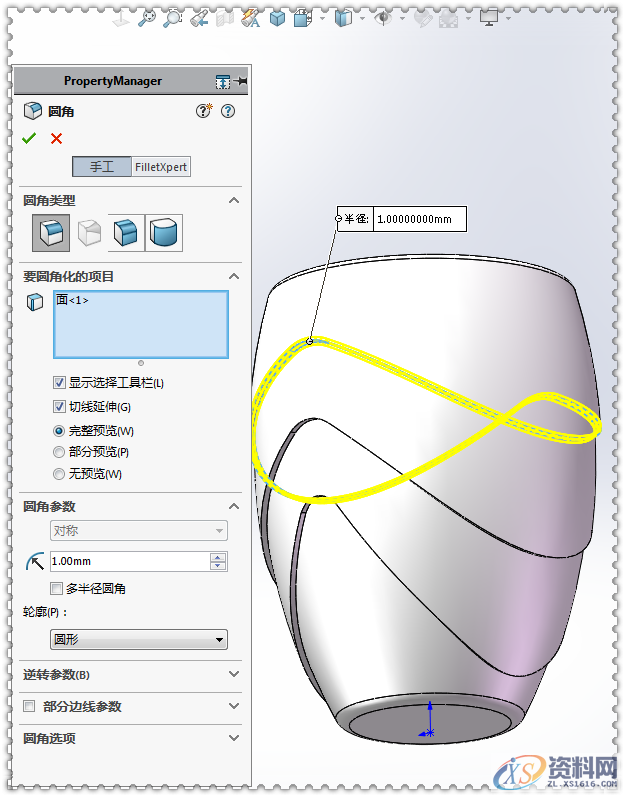Click Apply Scene icon
Screen dimensions: 625x797
[x=448, y=19]
